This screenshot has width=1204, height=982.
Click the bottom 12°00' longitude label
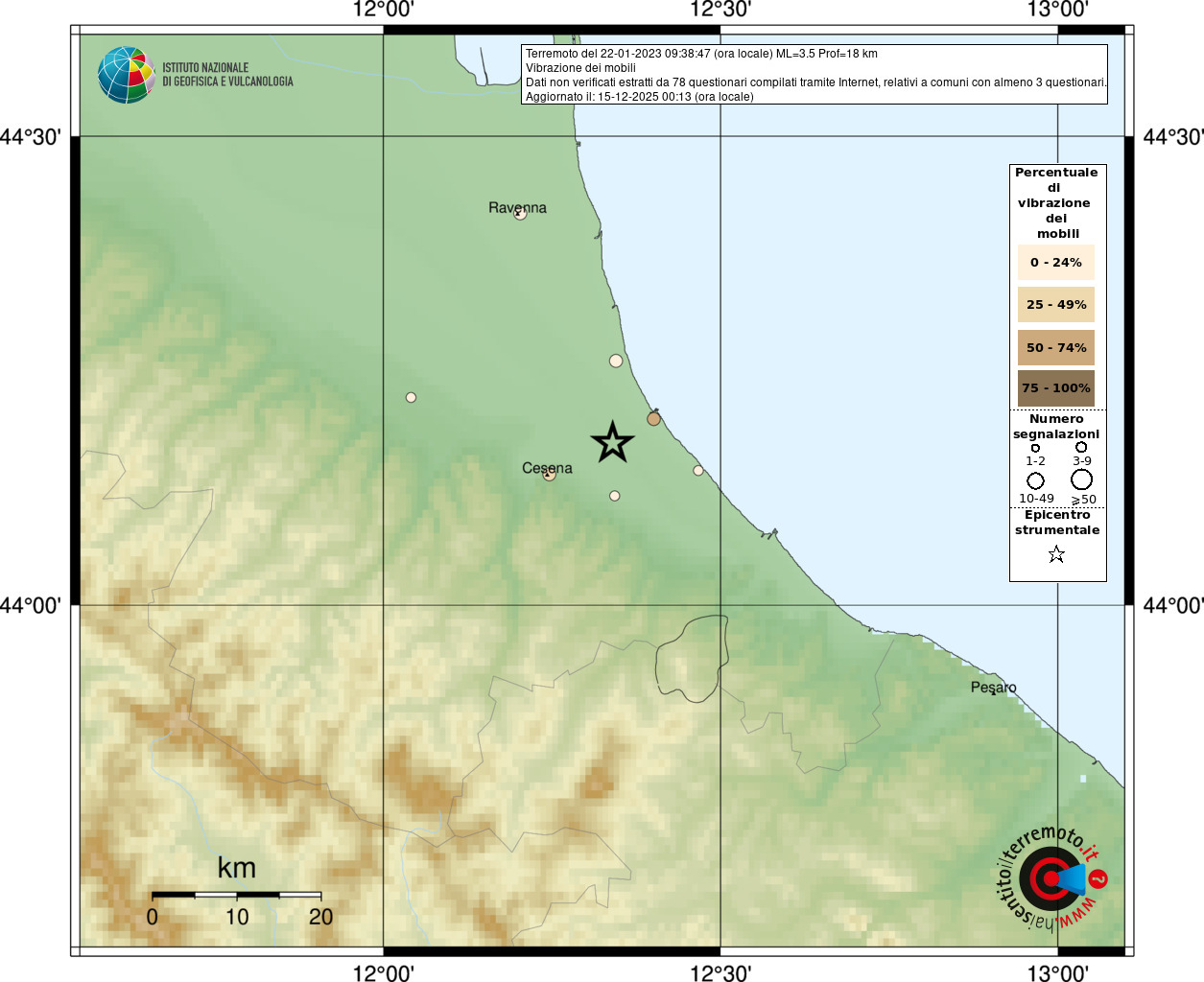pos(383,973)
